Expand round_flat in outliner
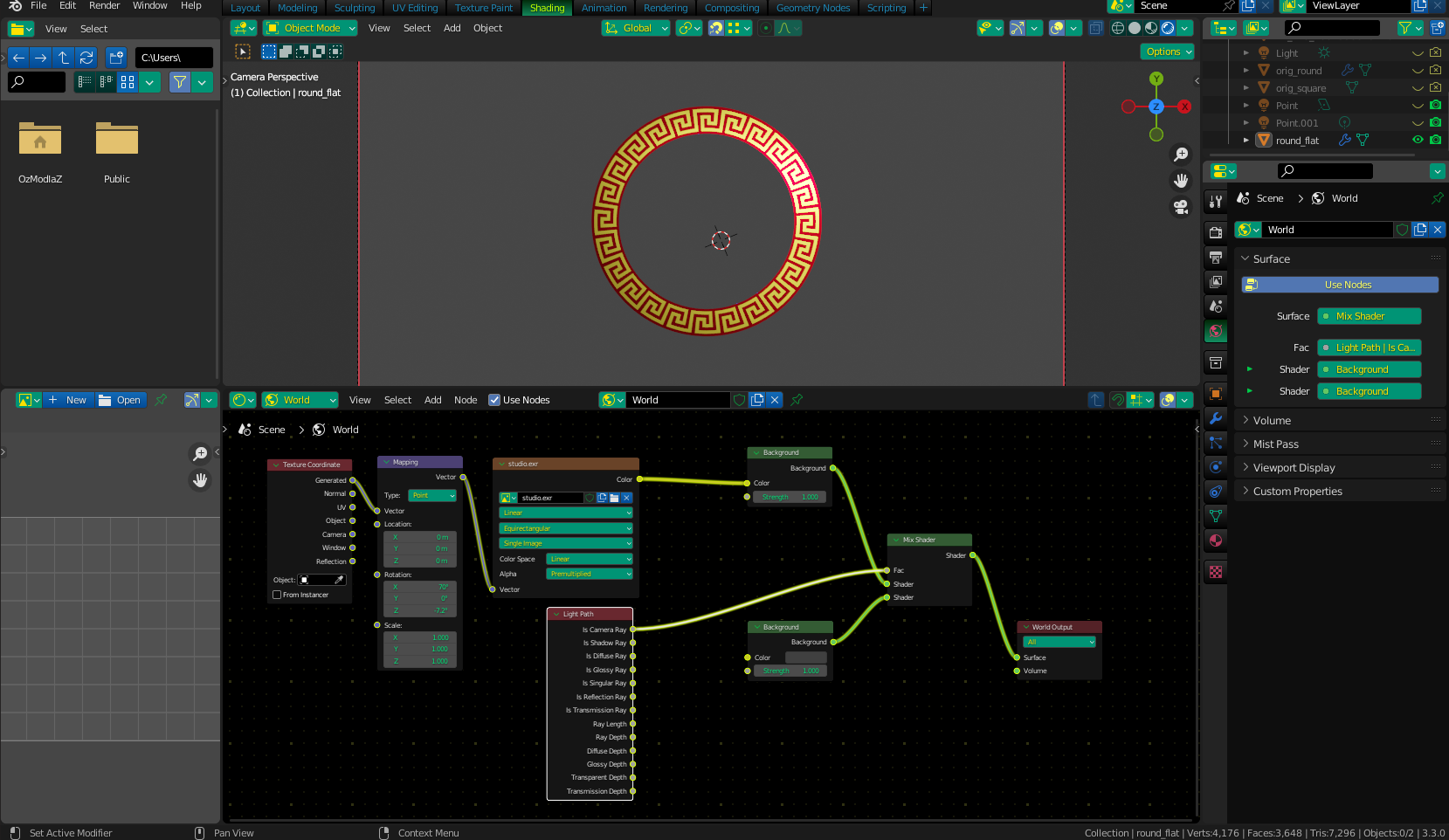Screen dimensions: 1449x840 point(1246,140)
